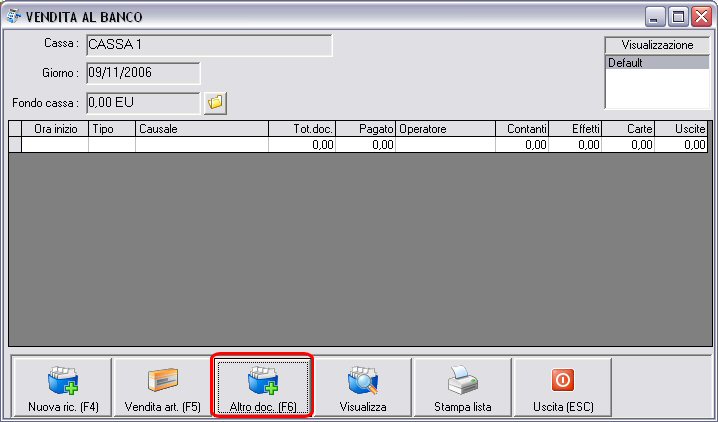The image size is (718, 422).
Task: Sort by Tipo column header
Action: click(112, 129)
